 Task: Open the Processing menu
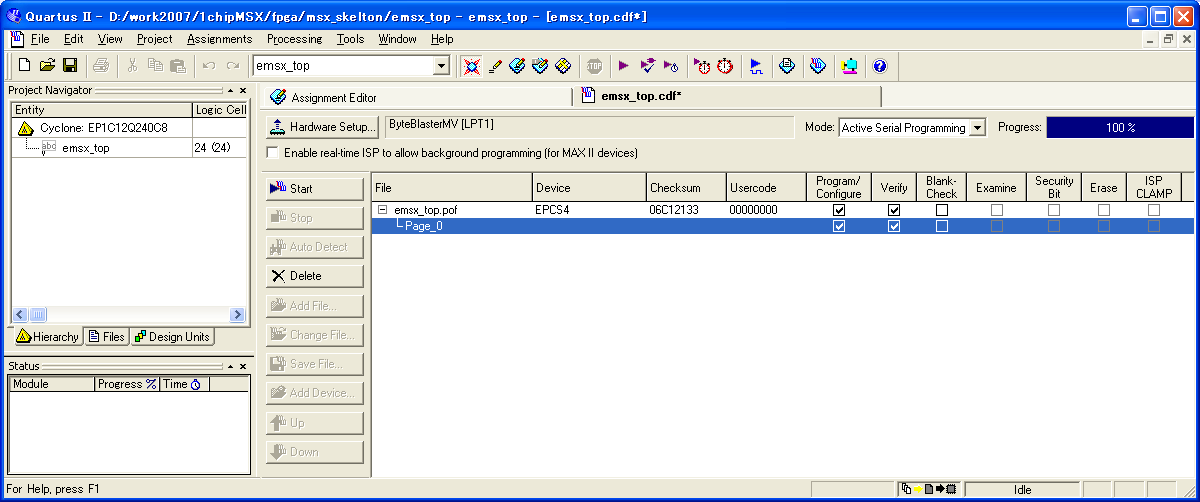[294, 39]
